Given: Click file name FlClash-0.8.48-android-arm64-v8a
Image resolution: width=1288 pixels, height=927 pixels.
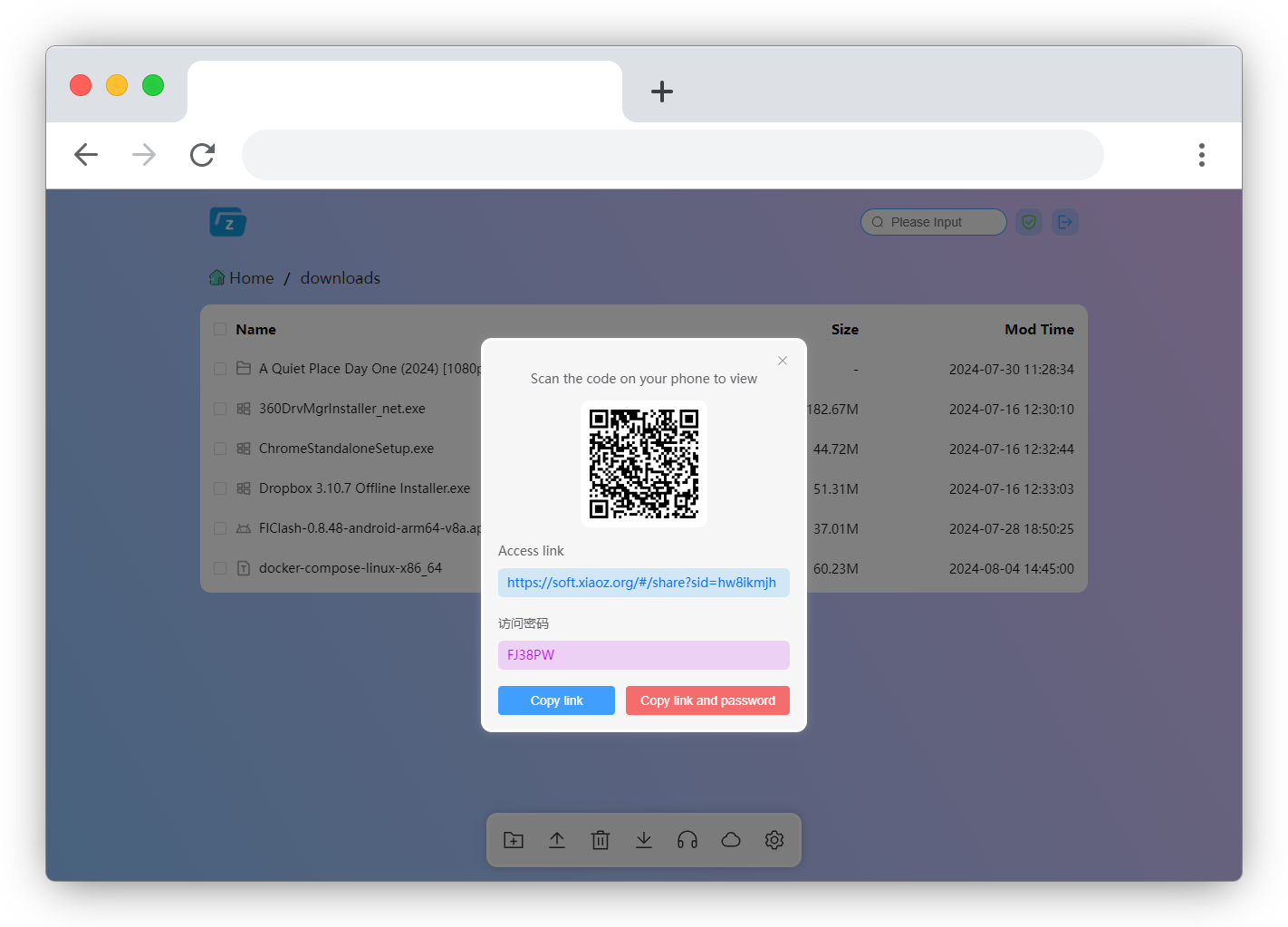Looking at the screenshot, I should [370, 528].
